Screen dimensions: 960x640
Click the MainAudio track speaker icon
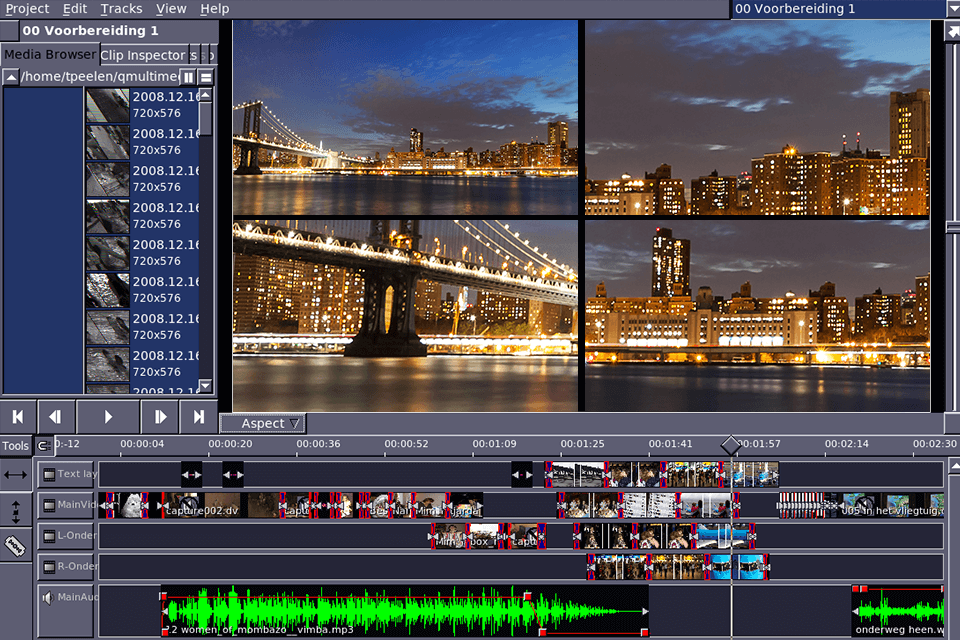click(47, 598)
